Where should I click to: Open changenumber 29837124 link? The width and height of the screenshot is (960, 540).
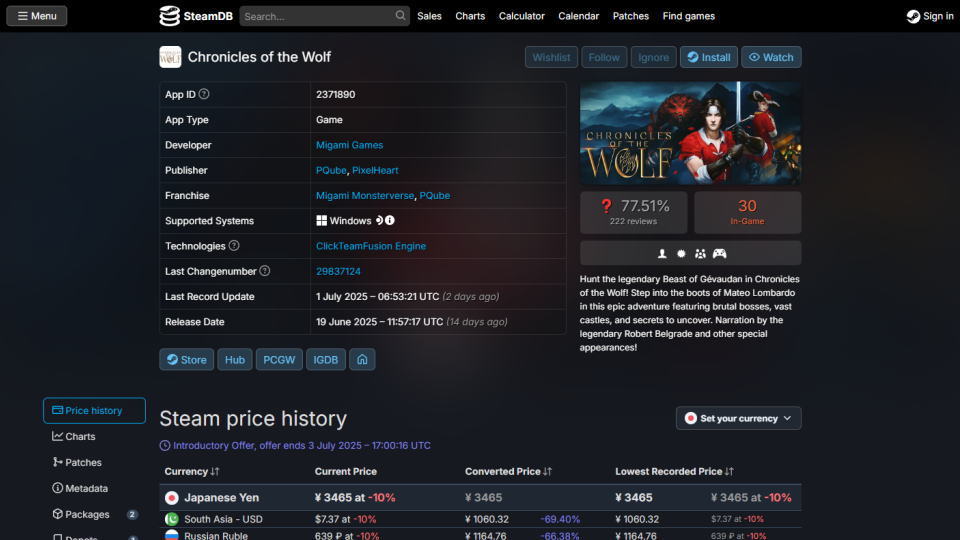click(x=338, y=271)
